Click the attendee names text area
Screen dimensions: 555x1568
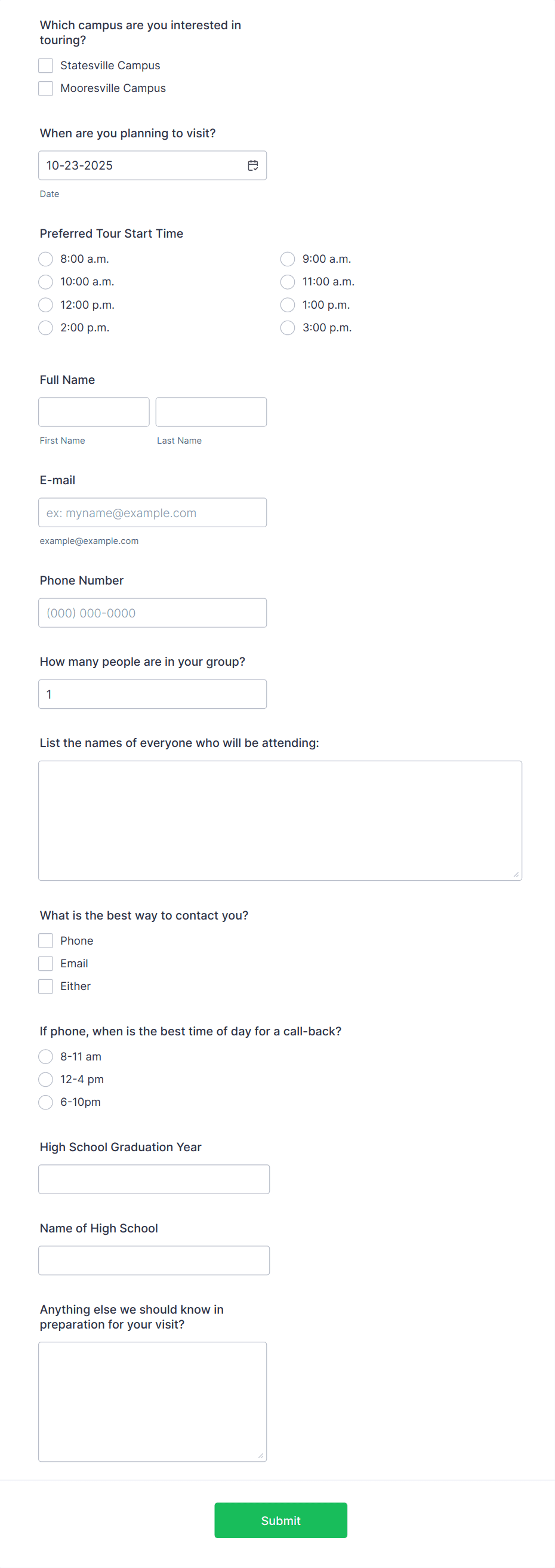pyautogui.click(x=279, y=819)
